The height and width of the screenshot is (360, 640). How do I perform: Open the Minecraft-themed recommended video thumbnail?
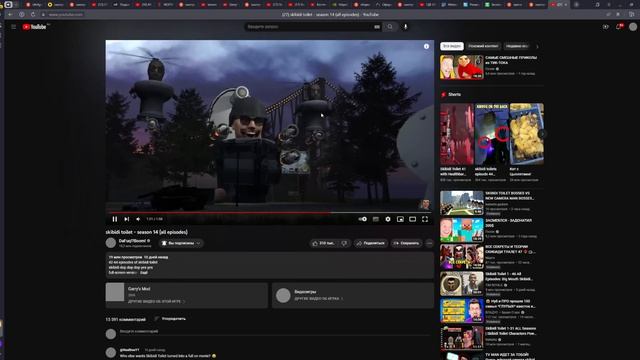[462, 230]
